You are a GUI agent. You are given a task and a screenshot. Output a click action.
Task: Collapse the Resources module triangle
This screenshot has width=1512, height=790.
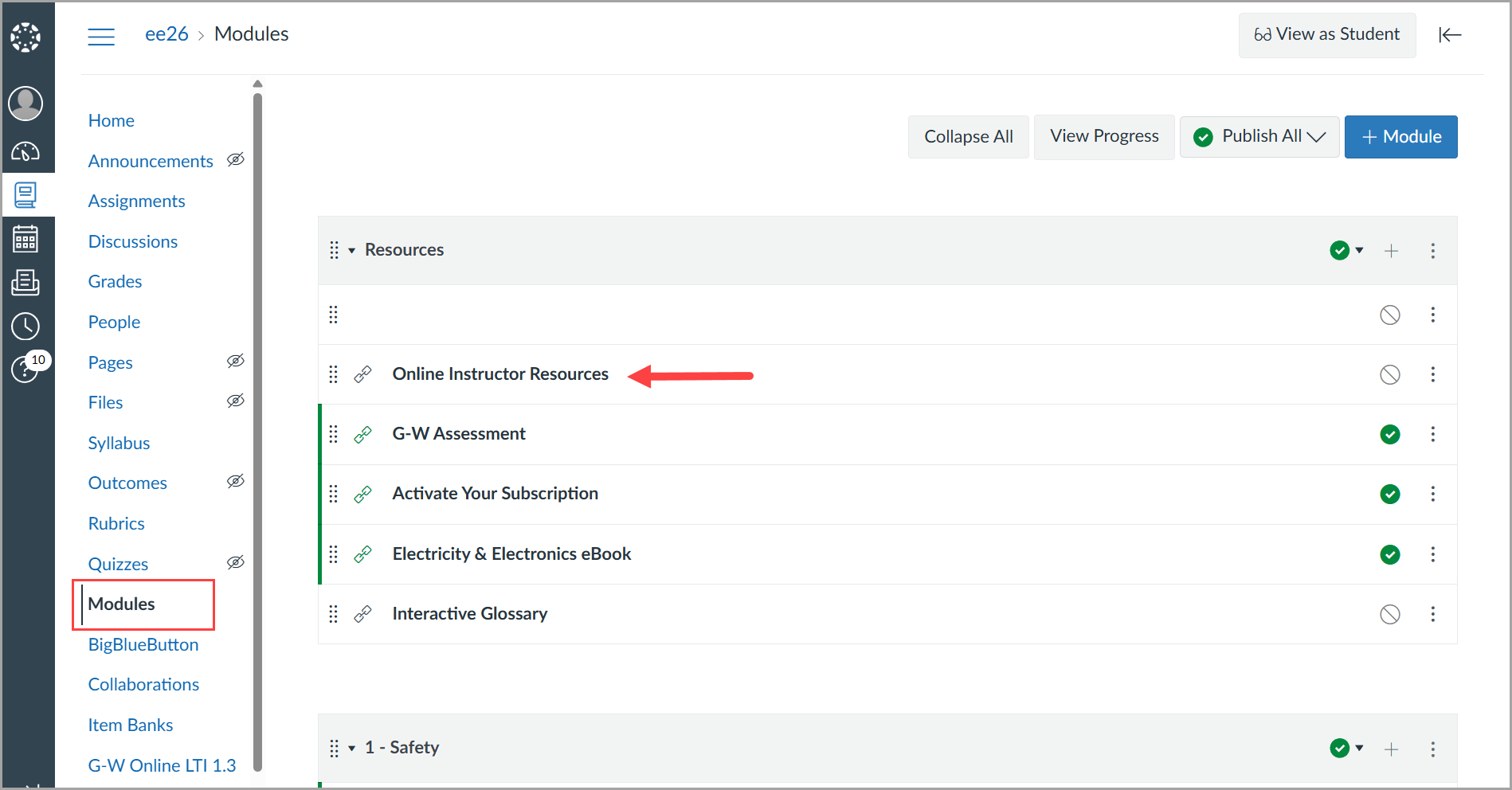351,251
